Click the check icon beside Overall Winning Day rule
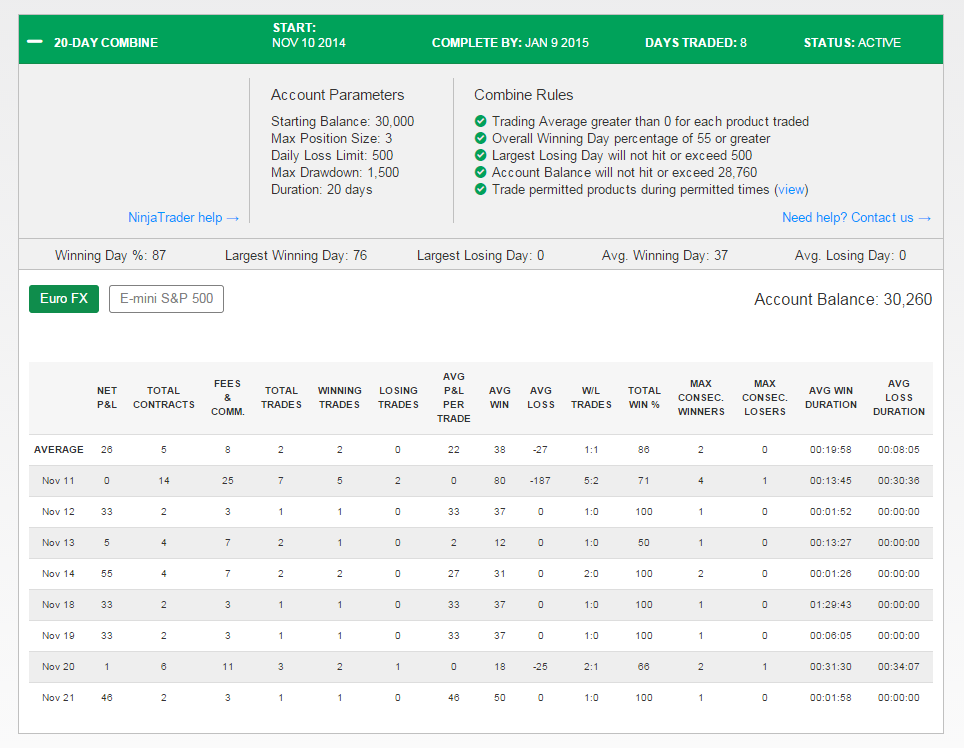Image resolution: width=964 pixels, height=748 pixels. coord(481,138)
